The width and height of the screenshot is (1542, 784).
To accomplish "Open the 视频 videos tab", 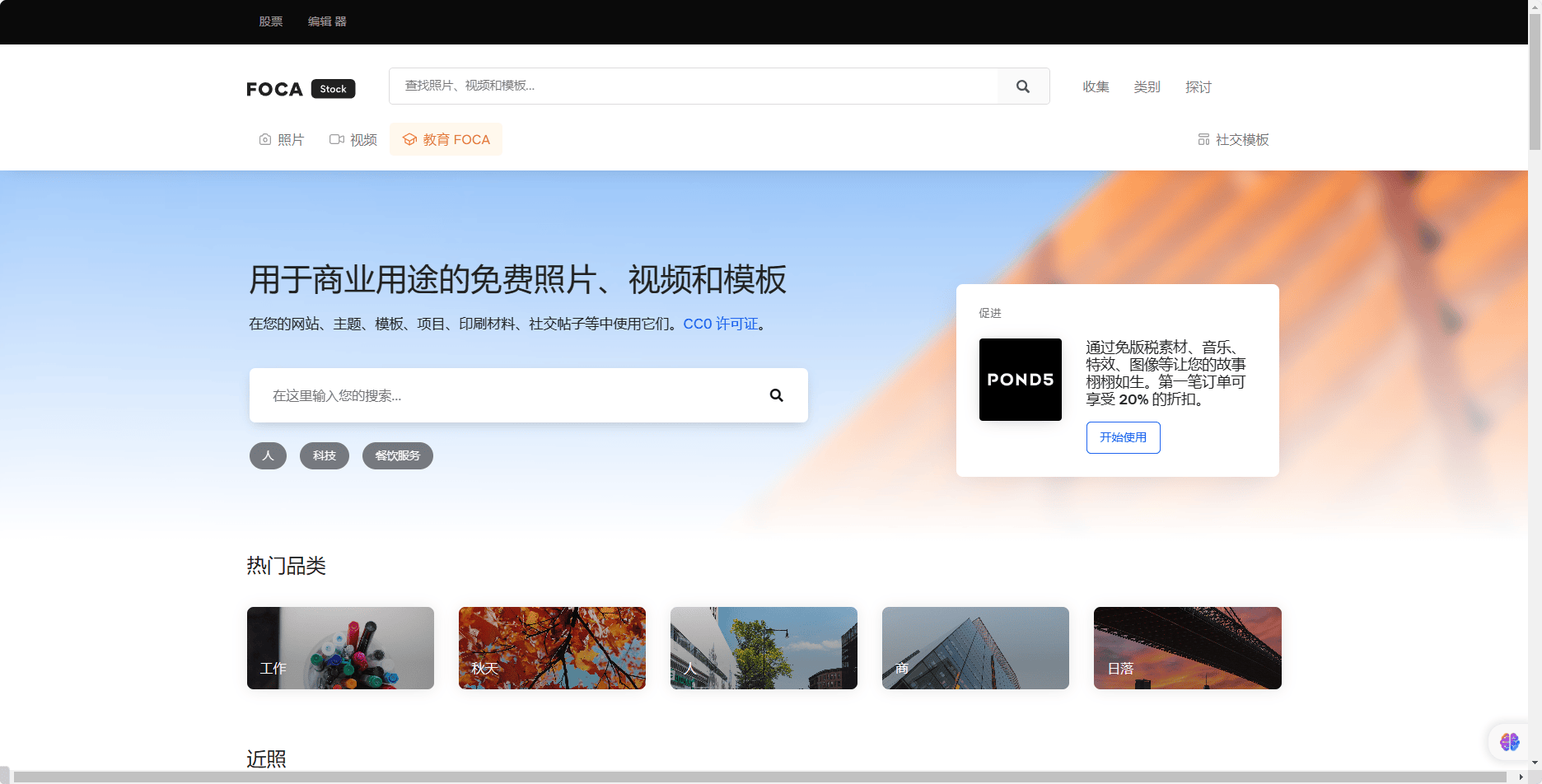I will 353,140.
